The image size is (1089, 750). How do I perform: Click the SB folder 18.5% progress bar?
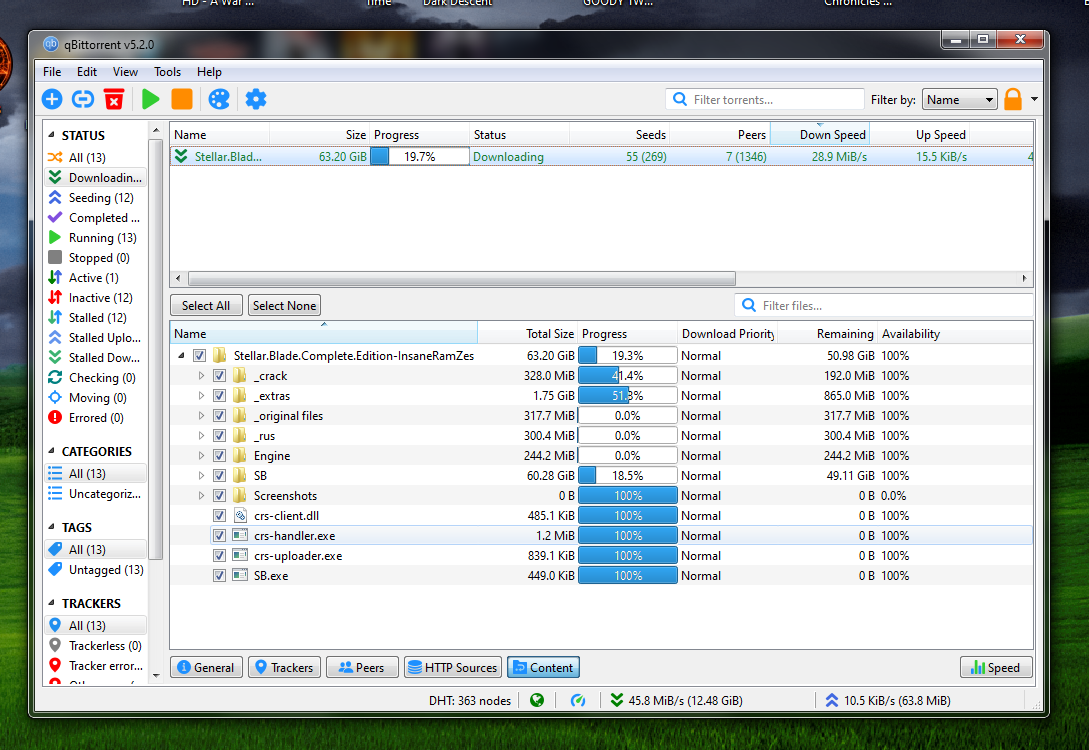coord(627,476)
